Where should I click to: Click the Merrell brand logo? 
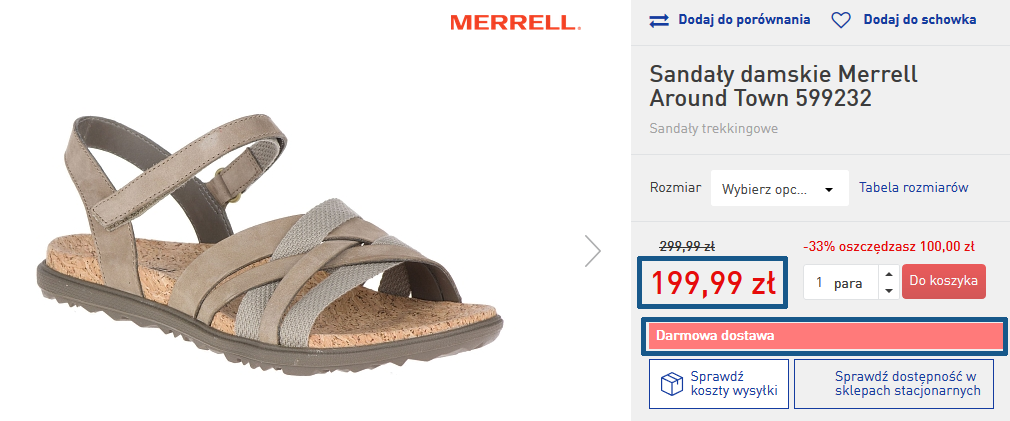[x=514, y=22]
